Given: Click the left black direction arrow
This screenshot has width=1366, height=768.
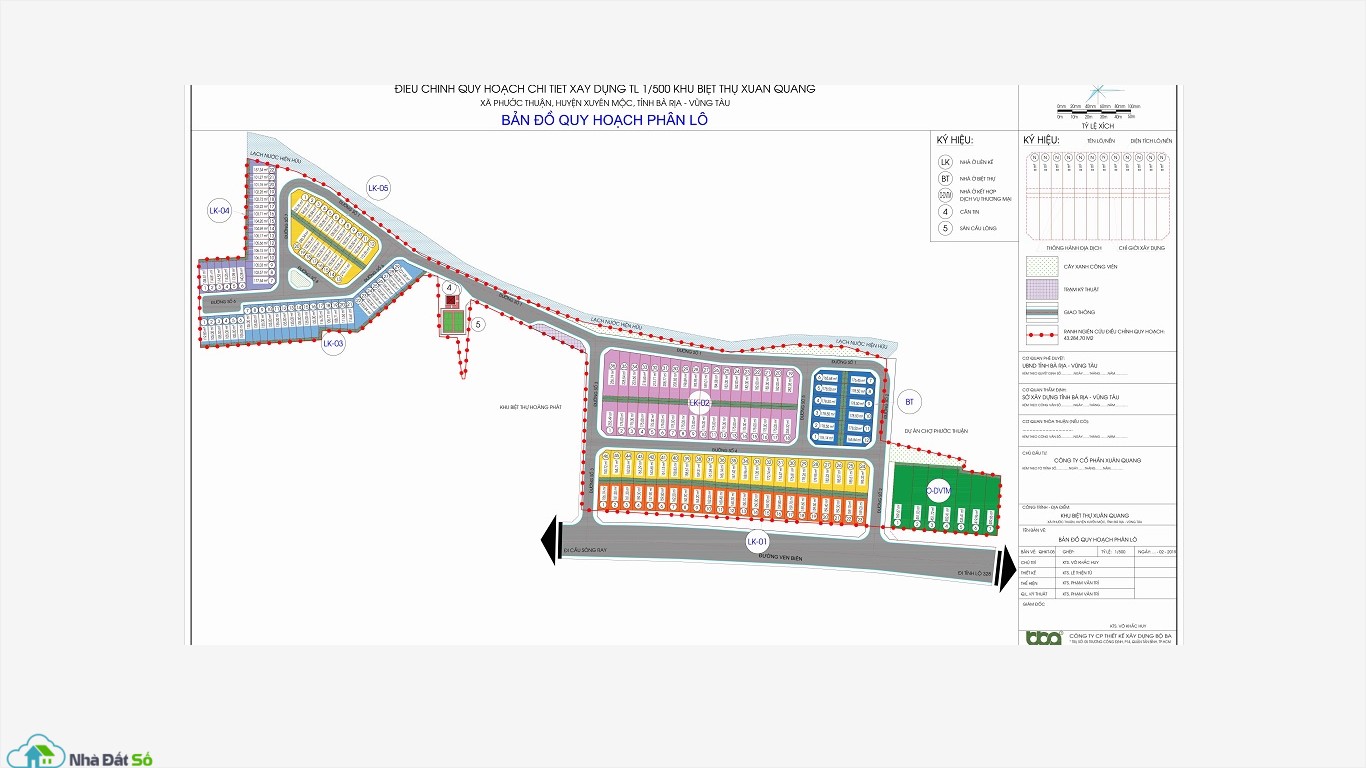Looking at the screenshot, I should coord(549,540).
